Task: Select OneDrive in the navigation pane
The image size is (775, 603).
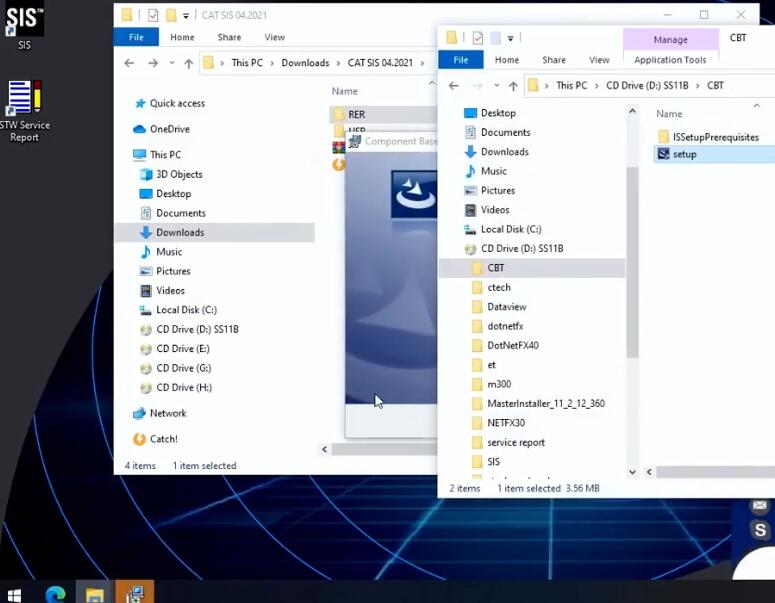Action: pos(170,129)
